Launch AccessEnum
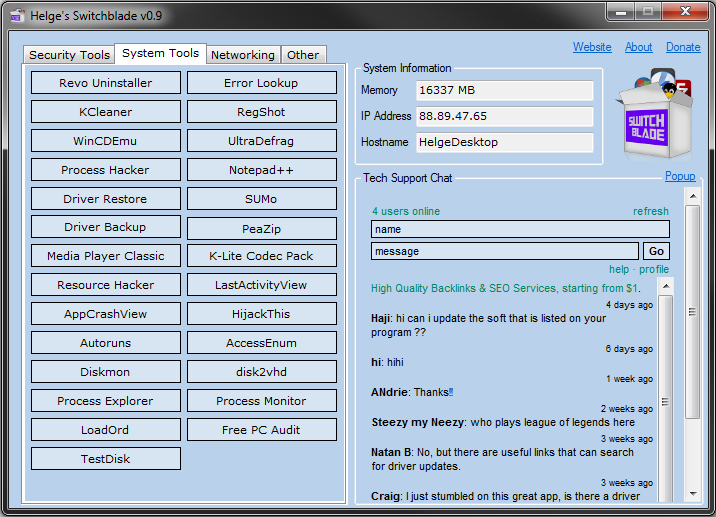Image resolution: width=716 pixels, height=517 pixels. point(261,343)
